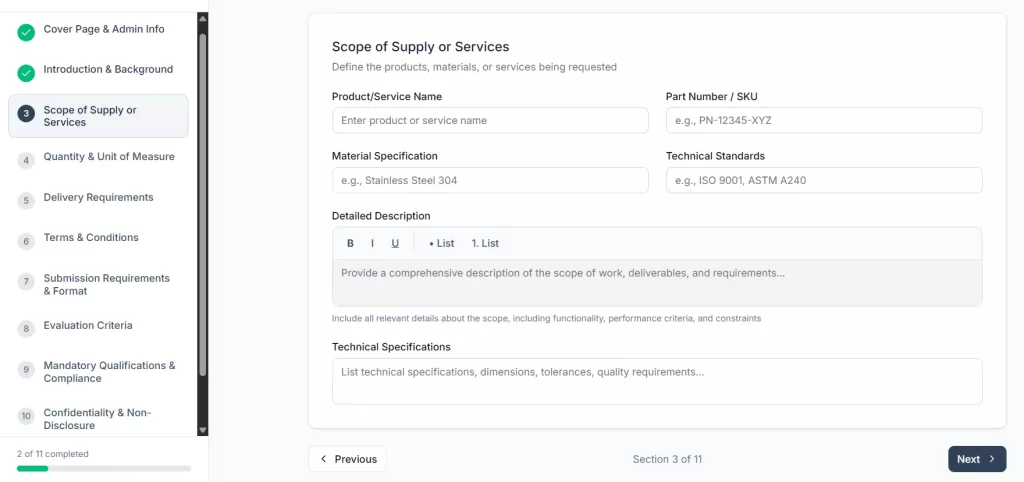Apply italic formatting in Detailed Description
The height and width of the screenshot is (482, 1024).
(x=372, y=243)
